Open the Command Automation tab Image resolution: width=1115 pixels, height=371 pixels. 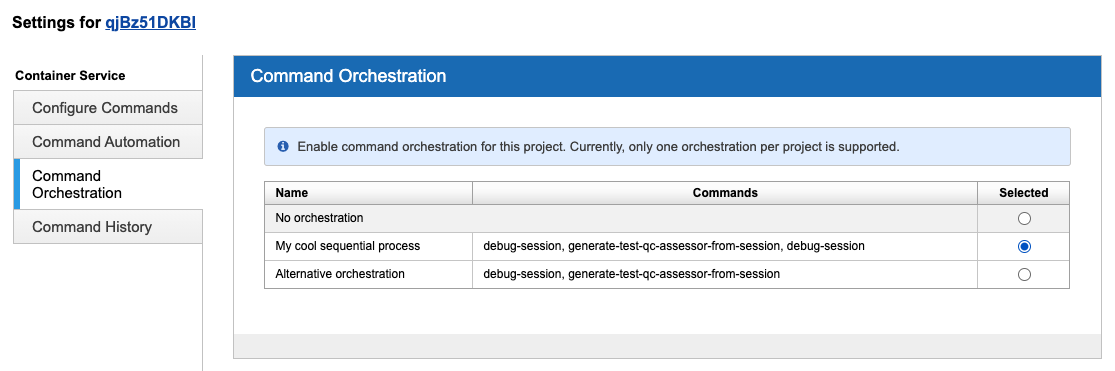coord(108,142)
